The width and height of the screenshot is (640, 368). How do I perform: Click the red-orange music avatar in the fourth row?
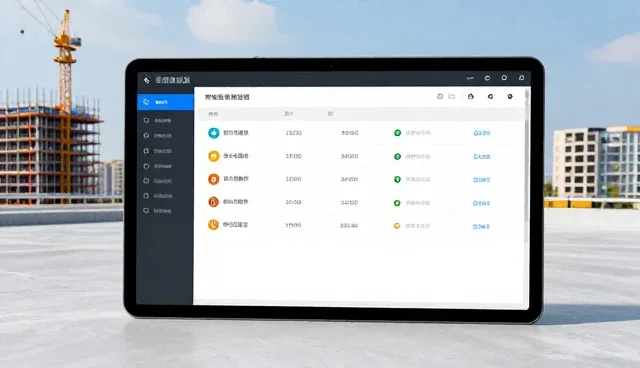[x=213, y=202]
